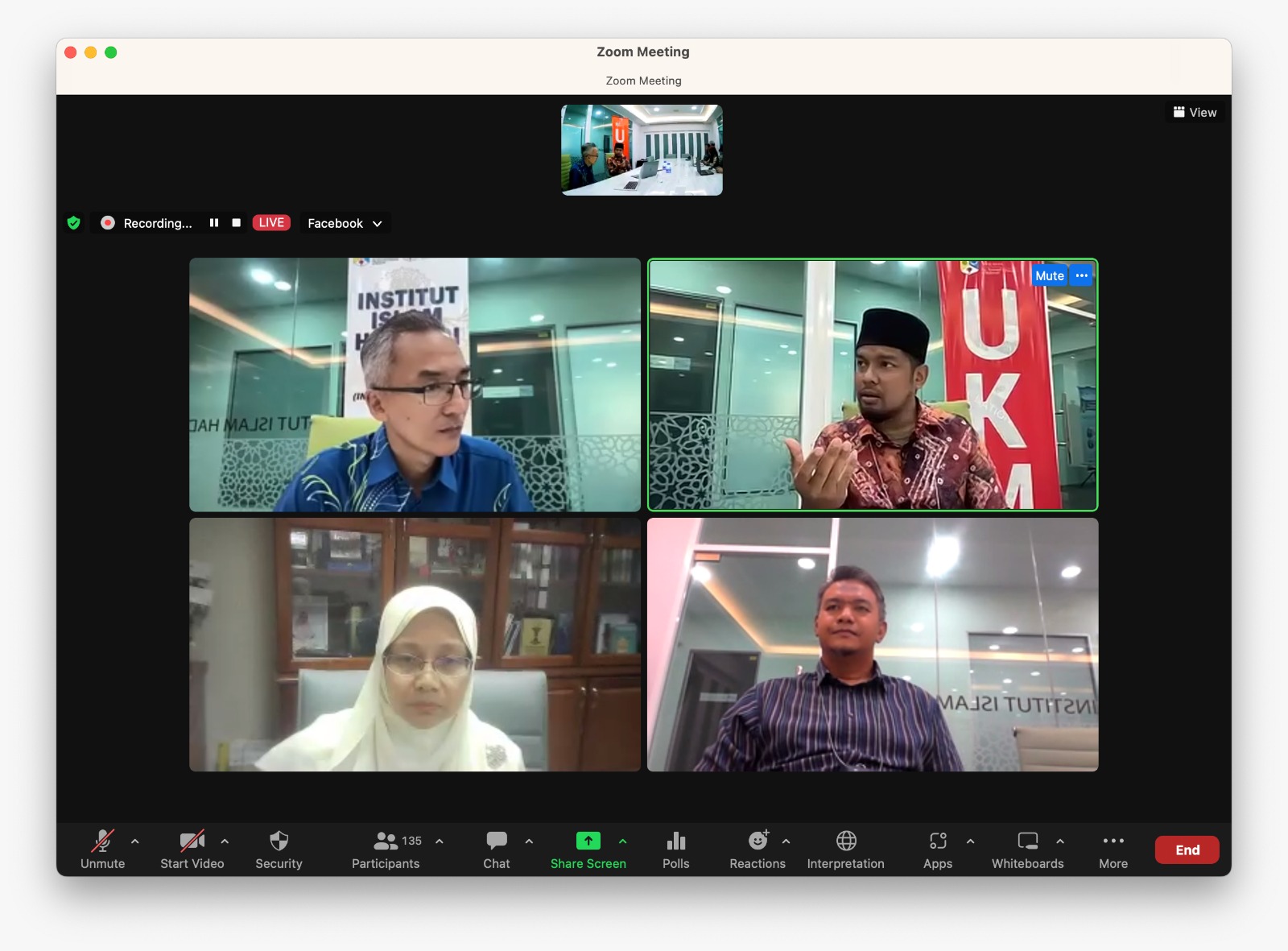Screen dimensions: 1288x951
Task: Click the green Share Screen icon
Action: 588,841
